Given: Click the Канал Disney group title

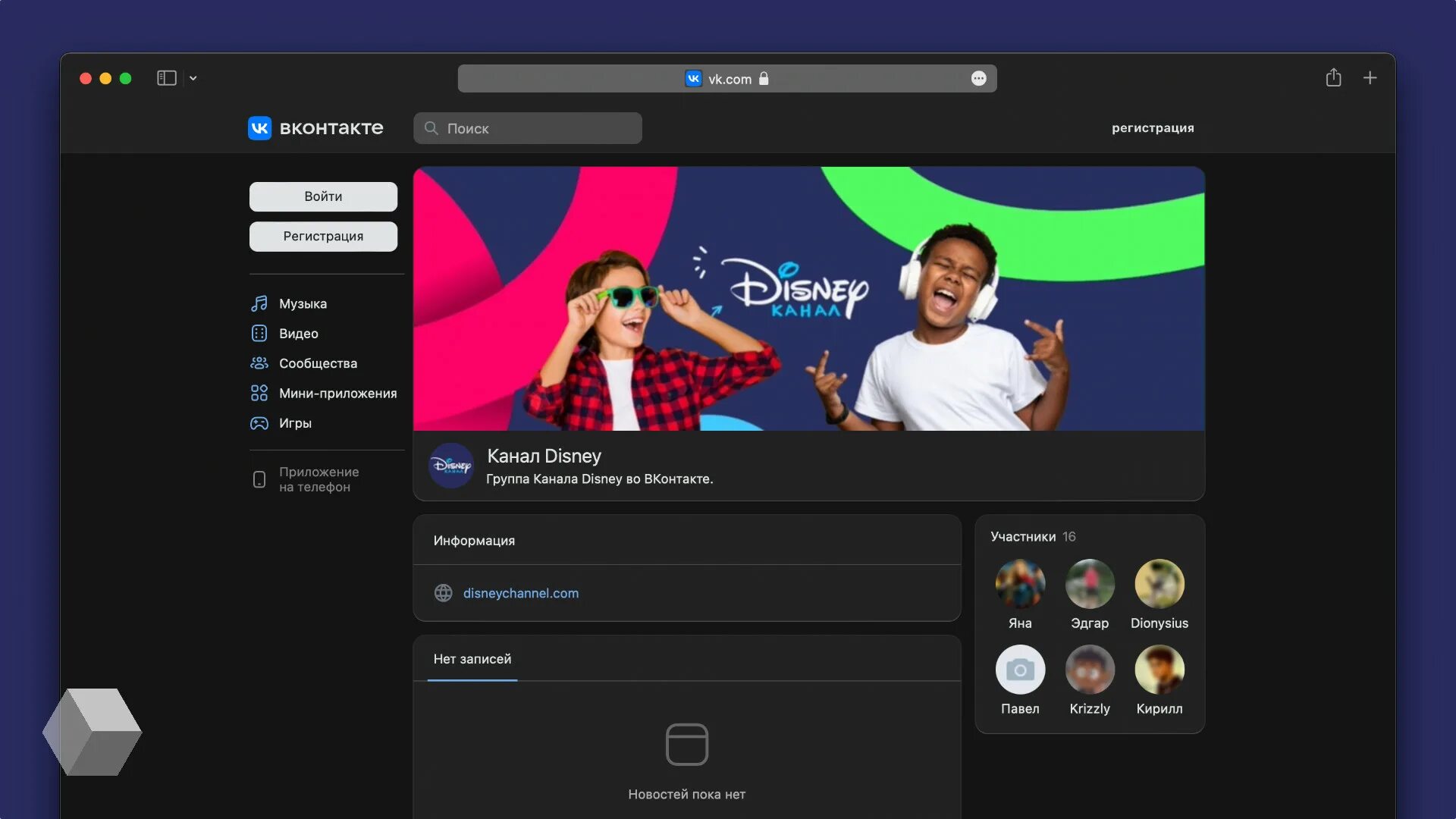Looking at the screenshot, I should pos(544,456).
